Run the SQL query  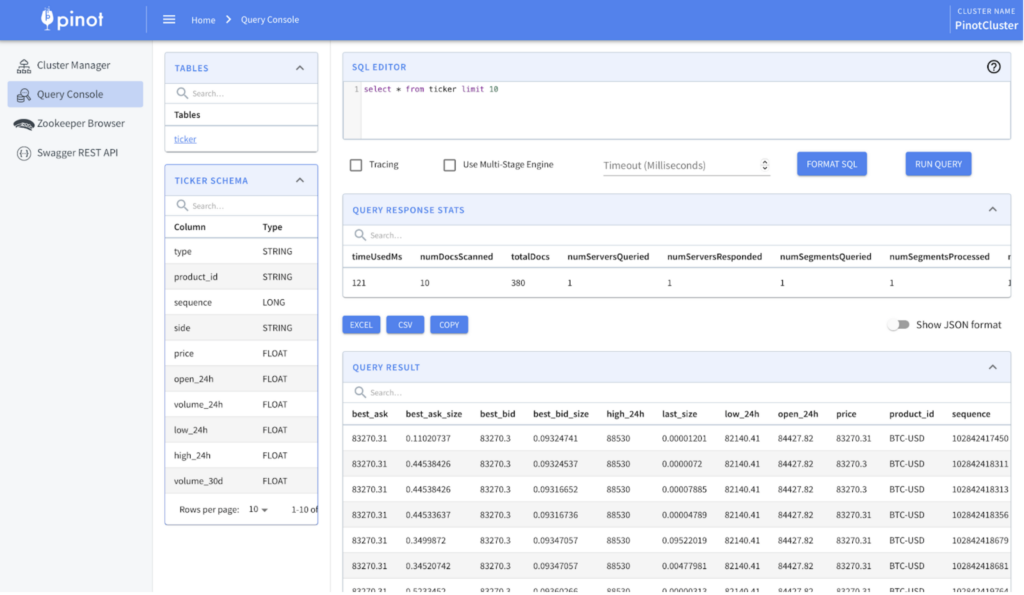[937, 164]
